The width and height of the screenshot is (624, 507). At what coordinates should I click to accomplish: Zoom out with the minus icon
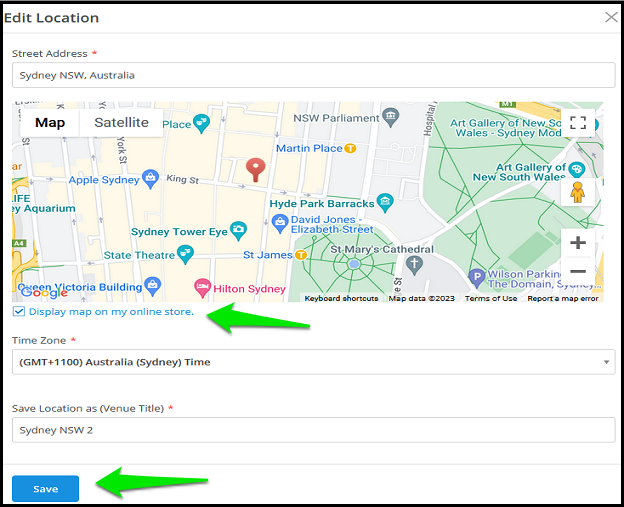point(578,271)
